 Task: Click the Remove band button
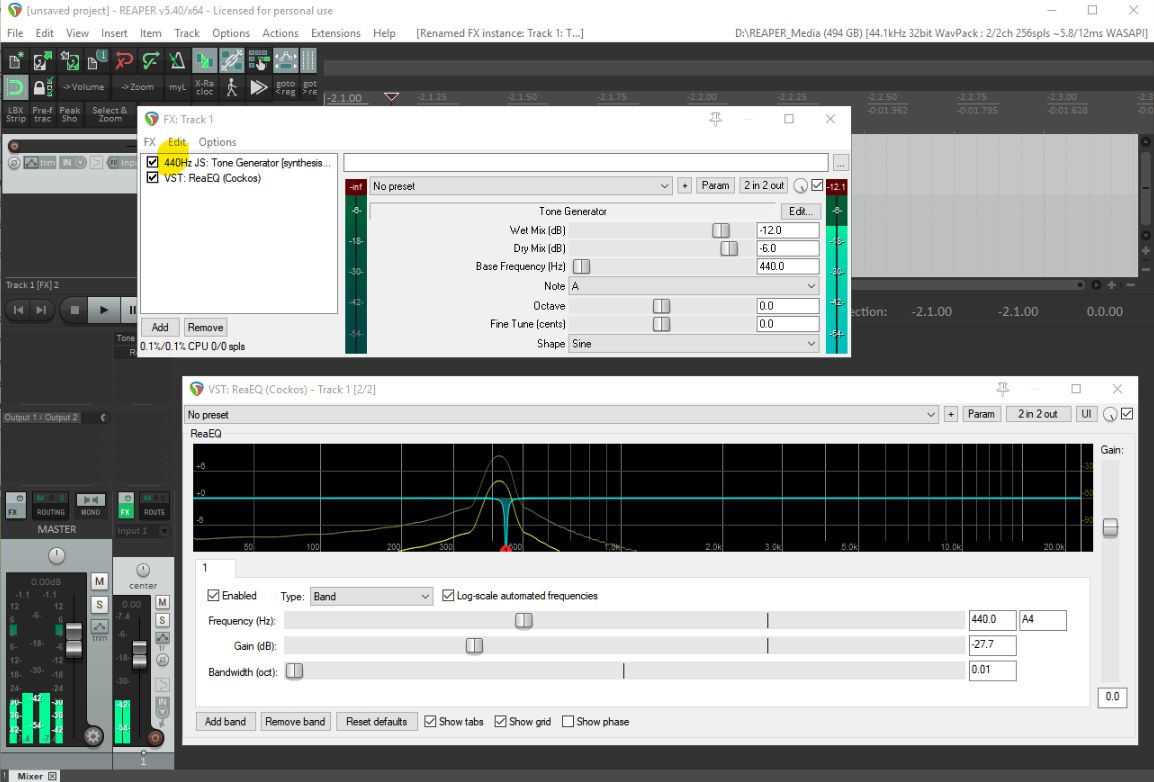coord(295,722)
